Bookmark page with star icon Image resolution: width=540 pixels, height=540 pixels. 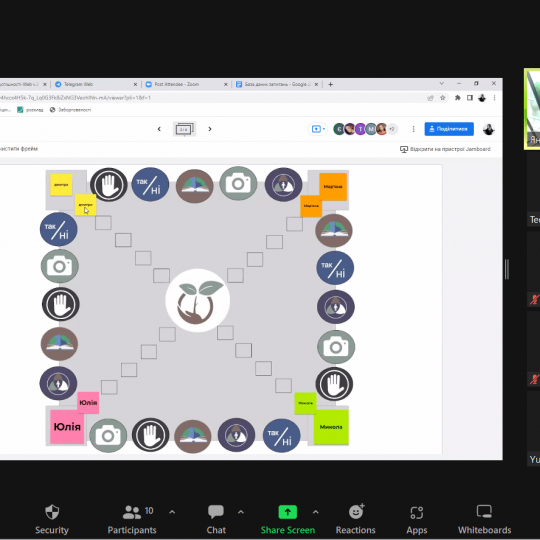pos(443,98)
